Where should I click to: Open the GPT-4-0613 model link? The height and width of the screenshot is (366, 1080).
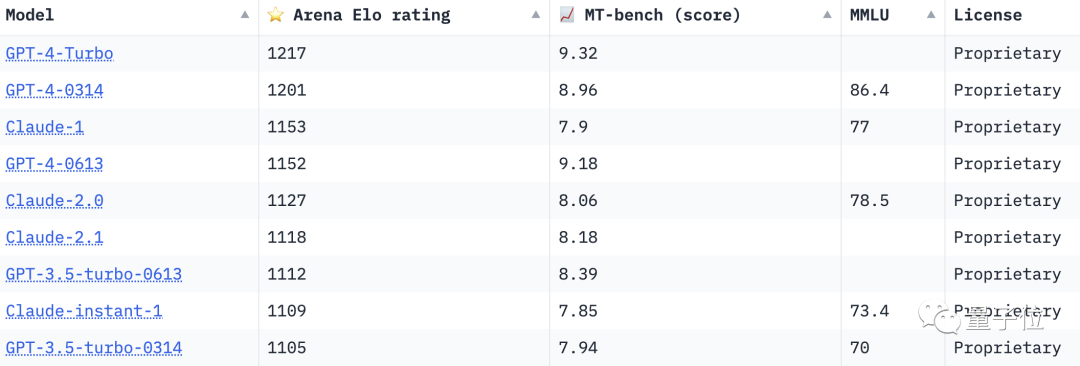(x=55, y=164)
